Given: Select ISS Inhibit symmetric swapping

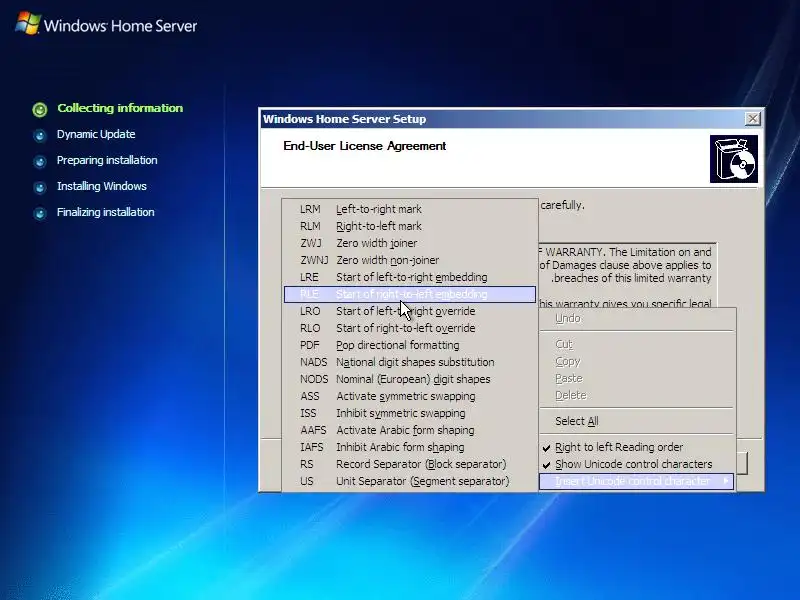Looking at the screenshot, I should (410, 413).
